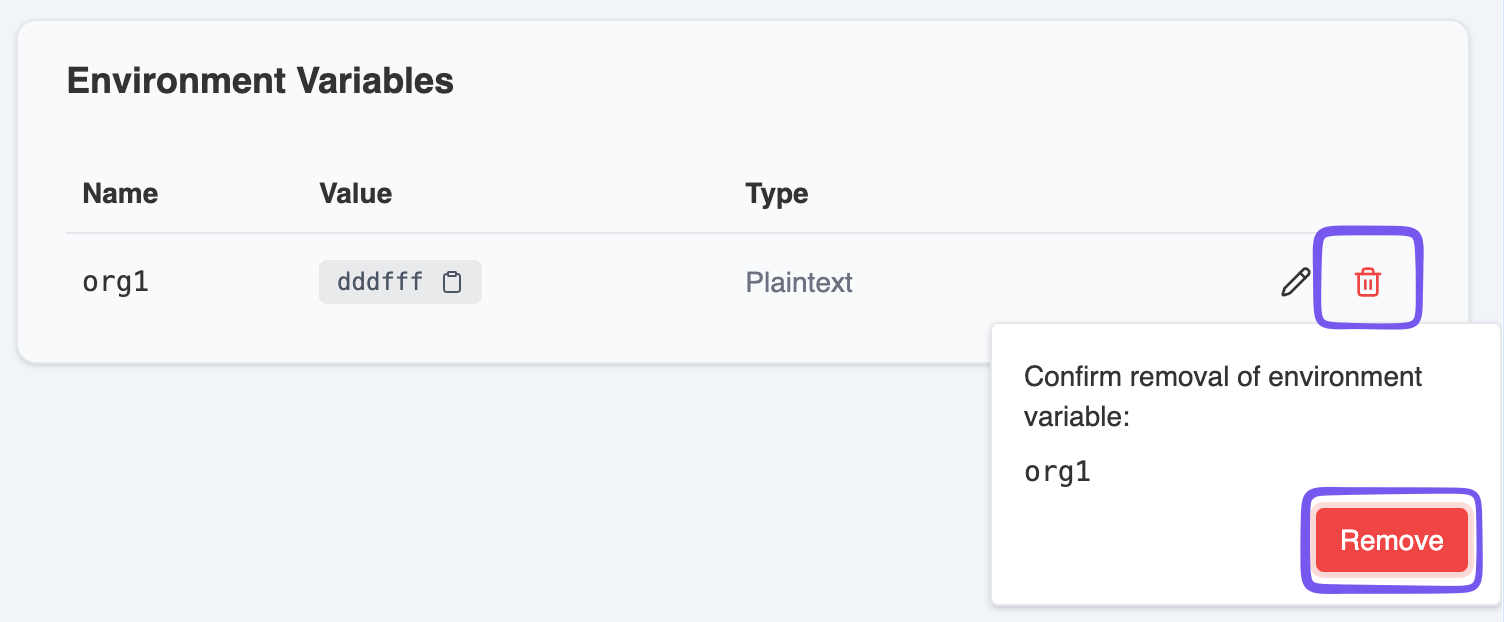This screenshot has width=1504, height=622.
Task: Click the org1 label in the popover
Action: click(1056, 471)
